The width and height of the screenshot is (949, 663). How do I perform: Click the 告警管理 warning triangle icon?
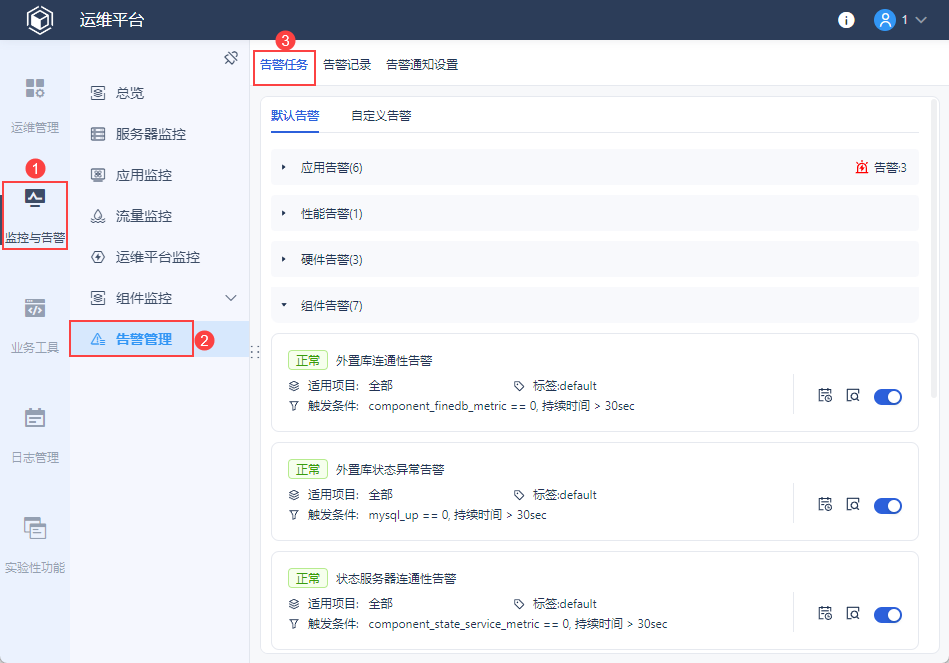(98, 340)
